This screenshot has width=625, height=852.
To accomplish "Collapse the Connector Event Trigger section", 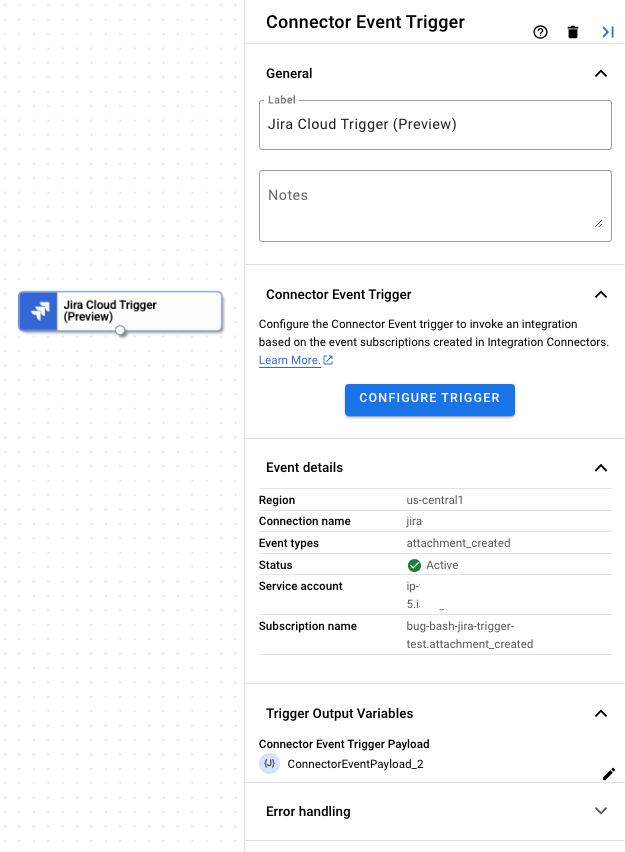I will coord(601,294).
